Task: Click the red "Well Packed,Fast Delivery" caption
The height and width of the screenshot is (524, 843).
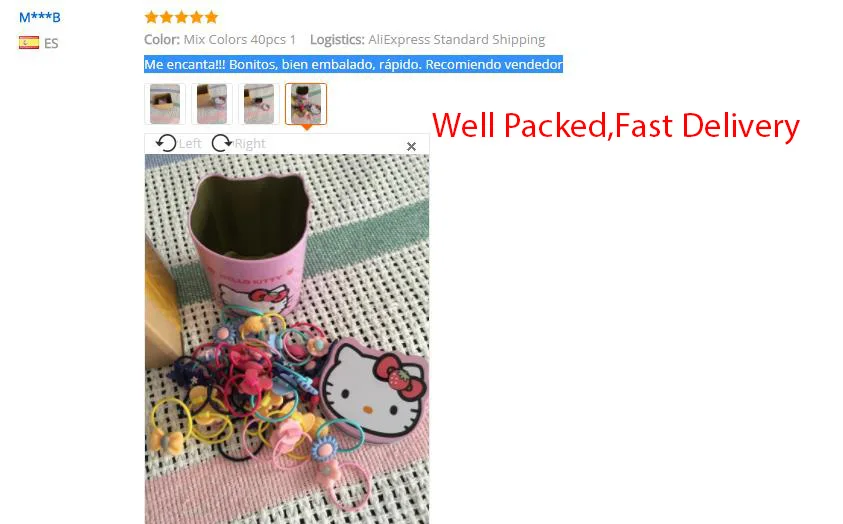Action: coord(616,126)
